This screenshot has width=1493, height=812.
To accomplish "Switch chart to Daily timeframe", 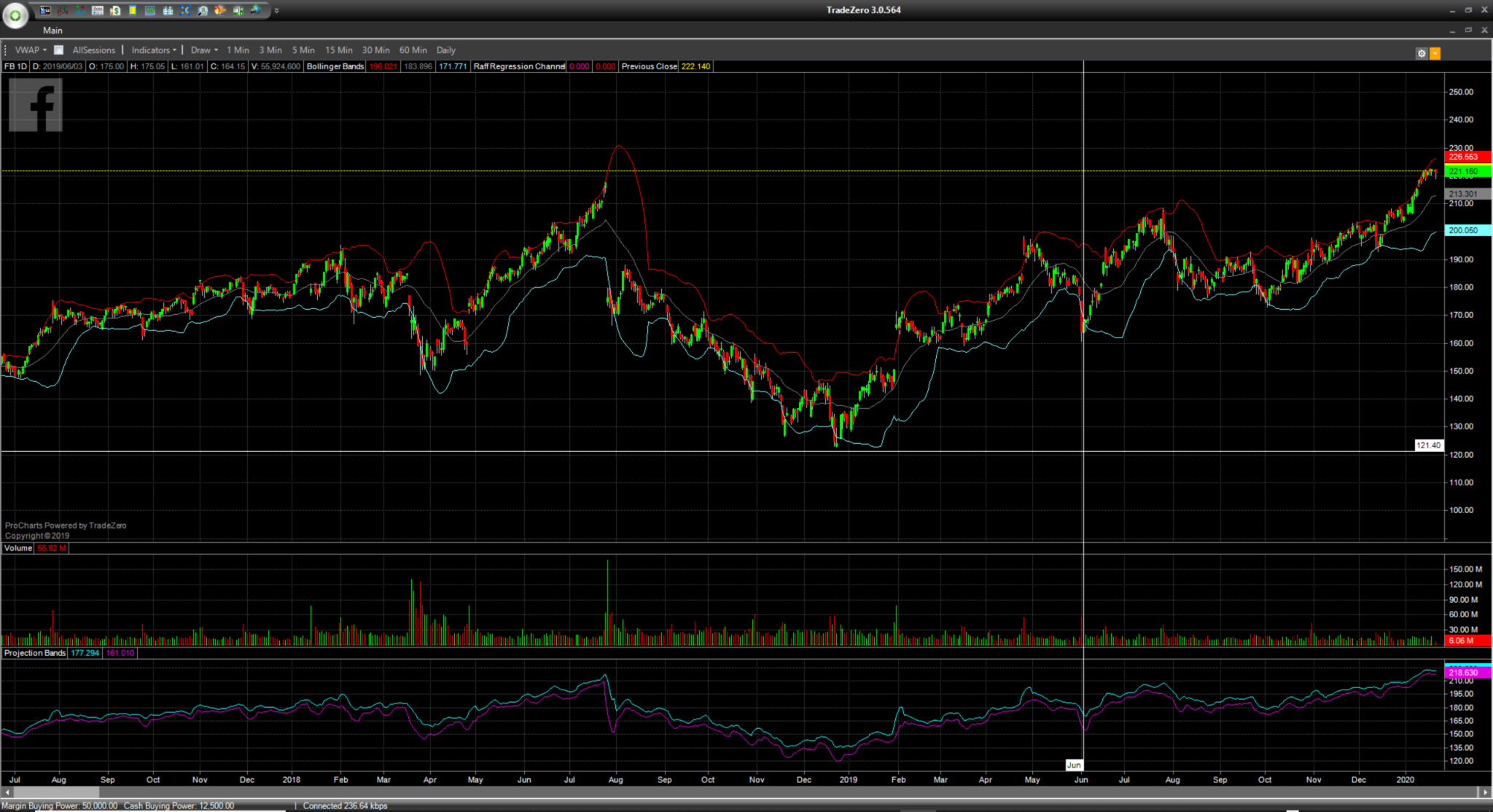I will pyautogui.click(x=445, y=50).
